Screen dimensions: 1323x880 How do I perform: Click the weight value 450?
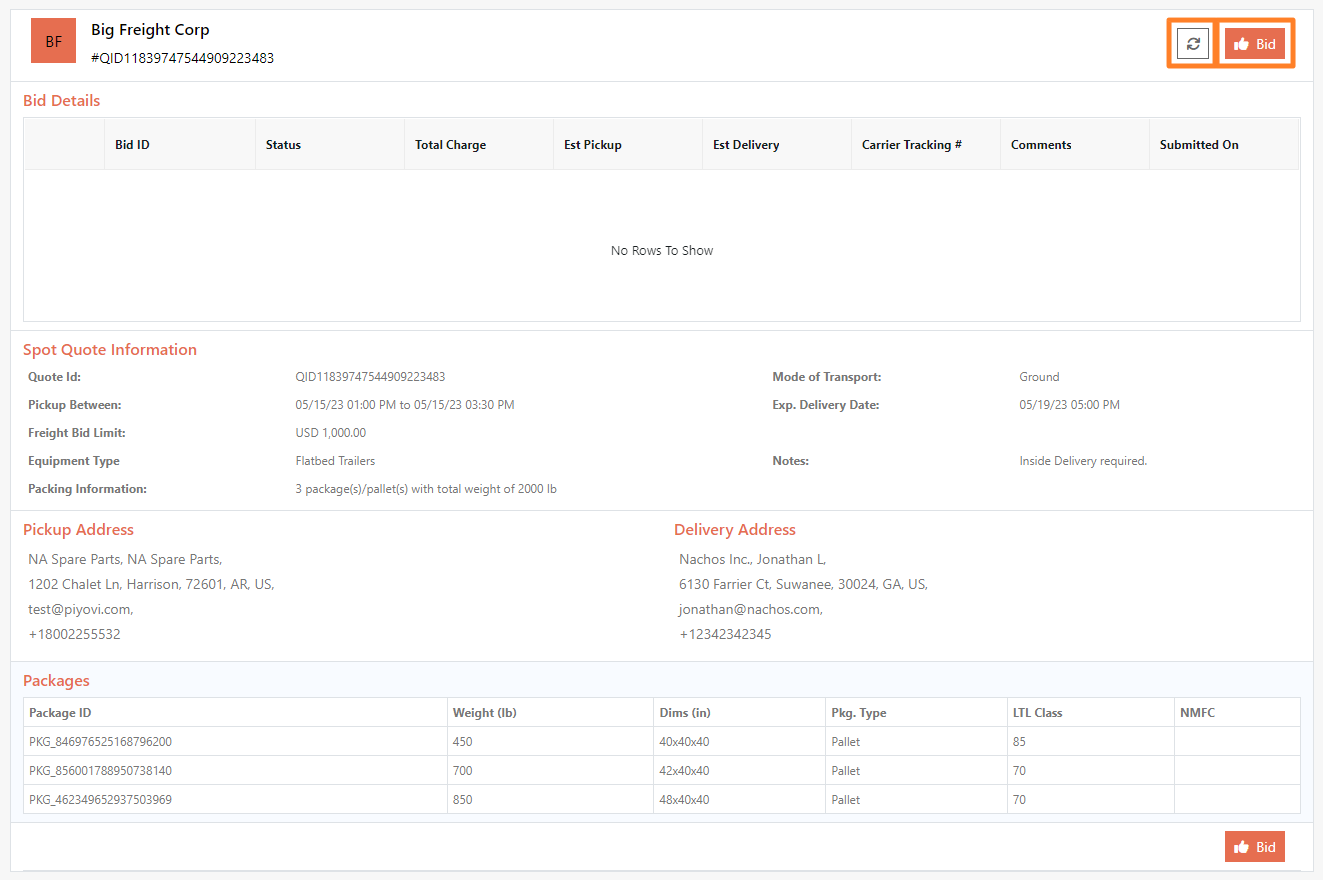pyautogui.click(x=462, y=742)
